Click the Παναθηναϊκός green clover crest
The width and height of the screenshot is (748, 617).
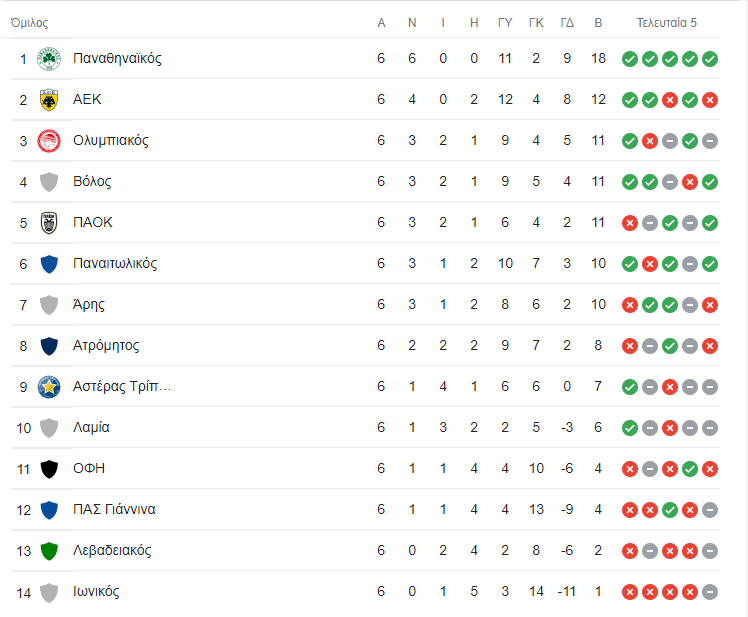[x=49, y=59]
